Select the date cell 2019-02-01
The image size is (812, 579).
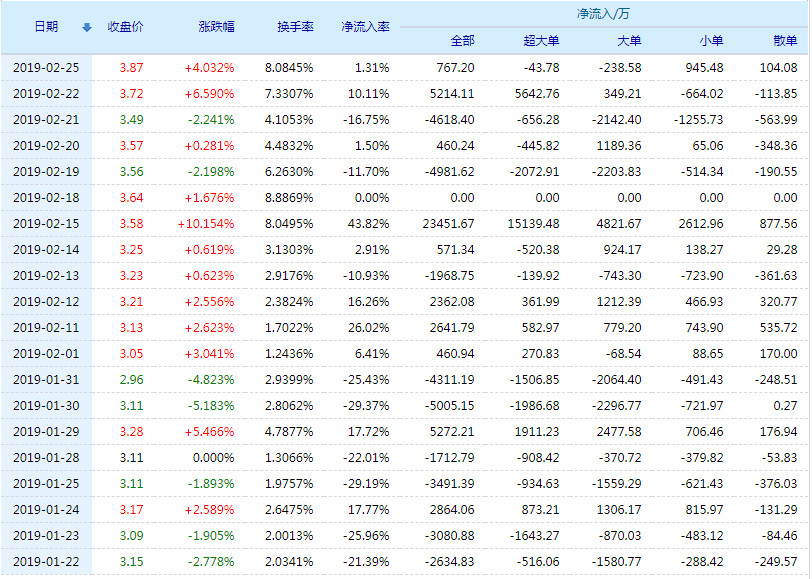46,354
